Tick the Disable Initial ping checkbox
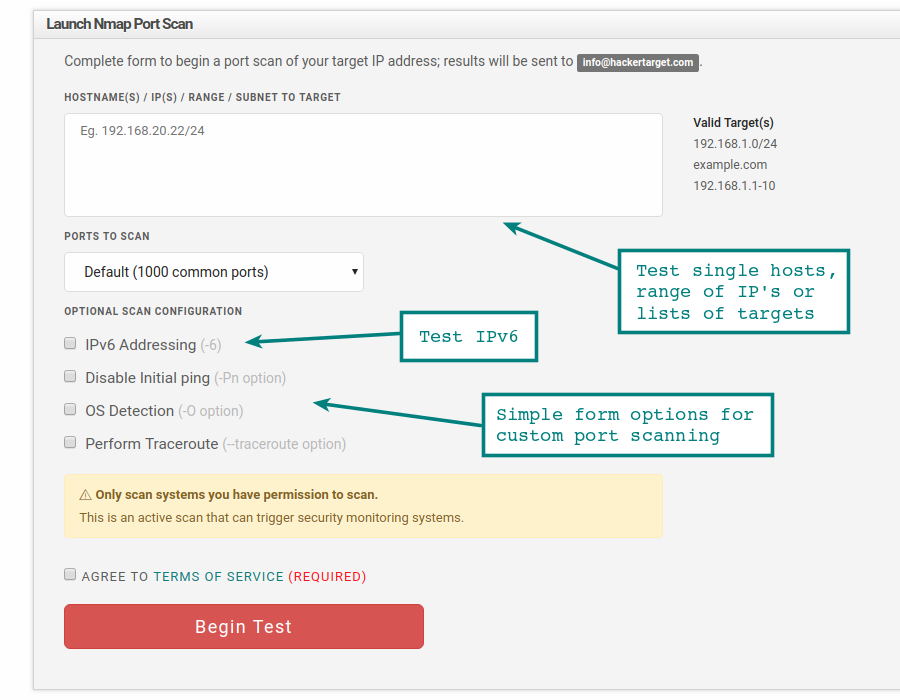Viewport: 900px width, 700px height. (70, 376)
